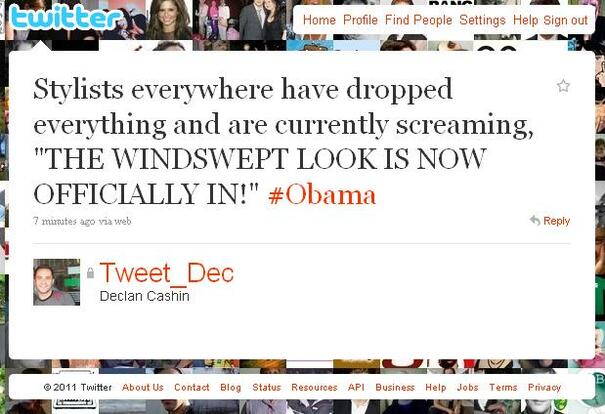Click the Twitter logo
The image size is (605, 414).
[65, 17]
